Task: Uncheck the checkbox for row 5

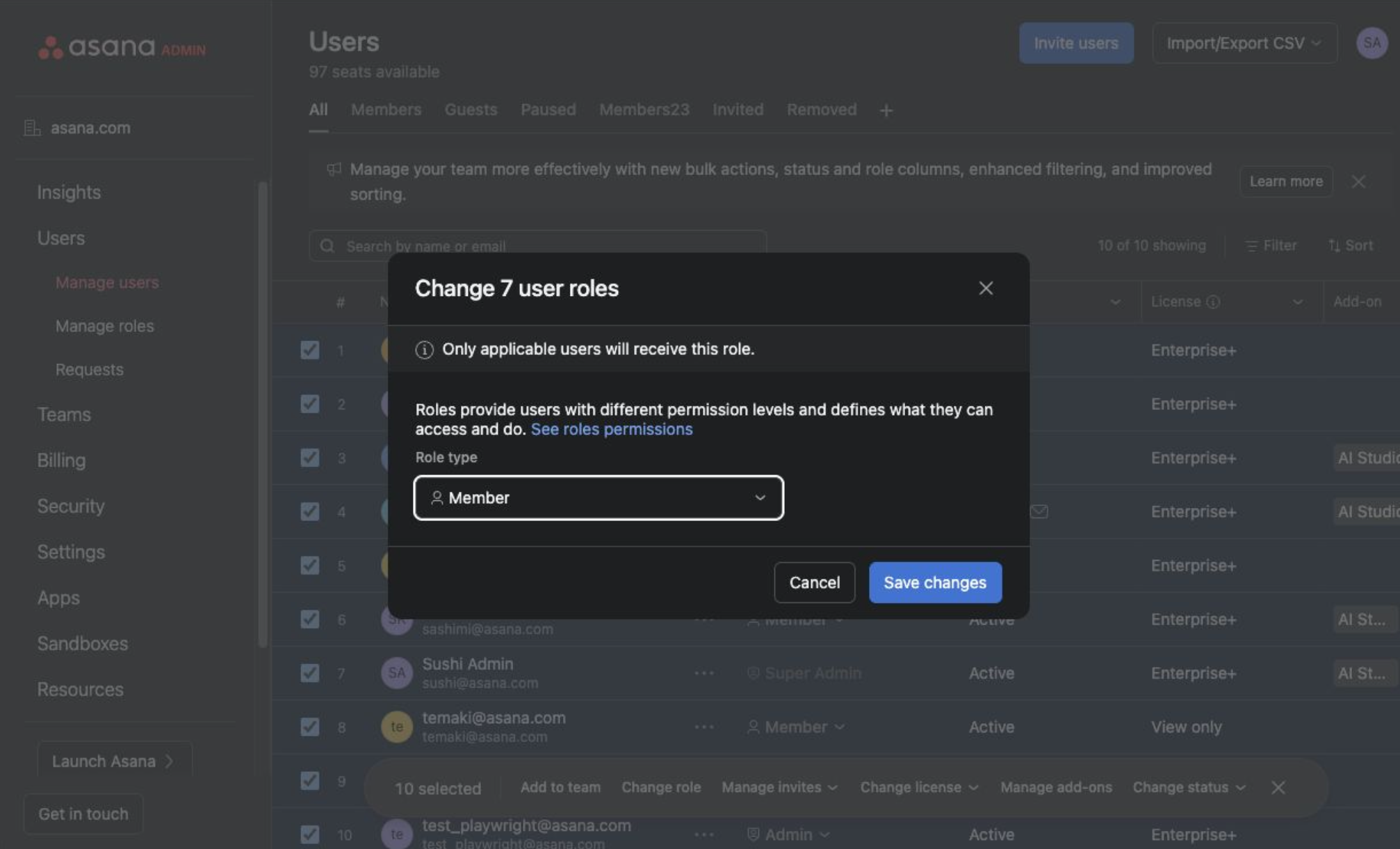Action: (310, 566)
